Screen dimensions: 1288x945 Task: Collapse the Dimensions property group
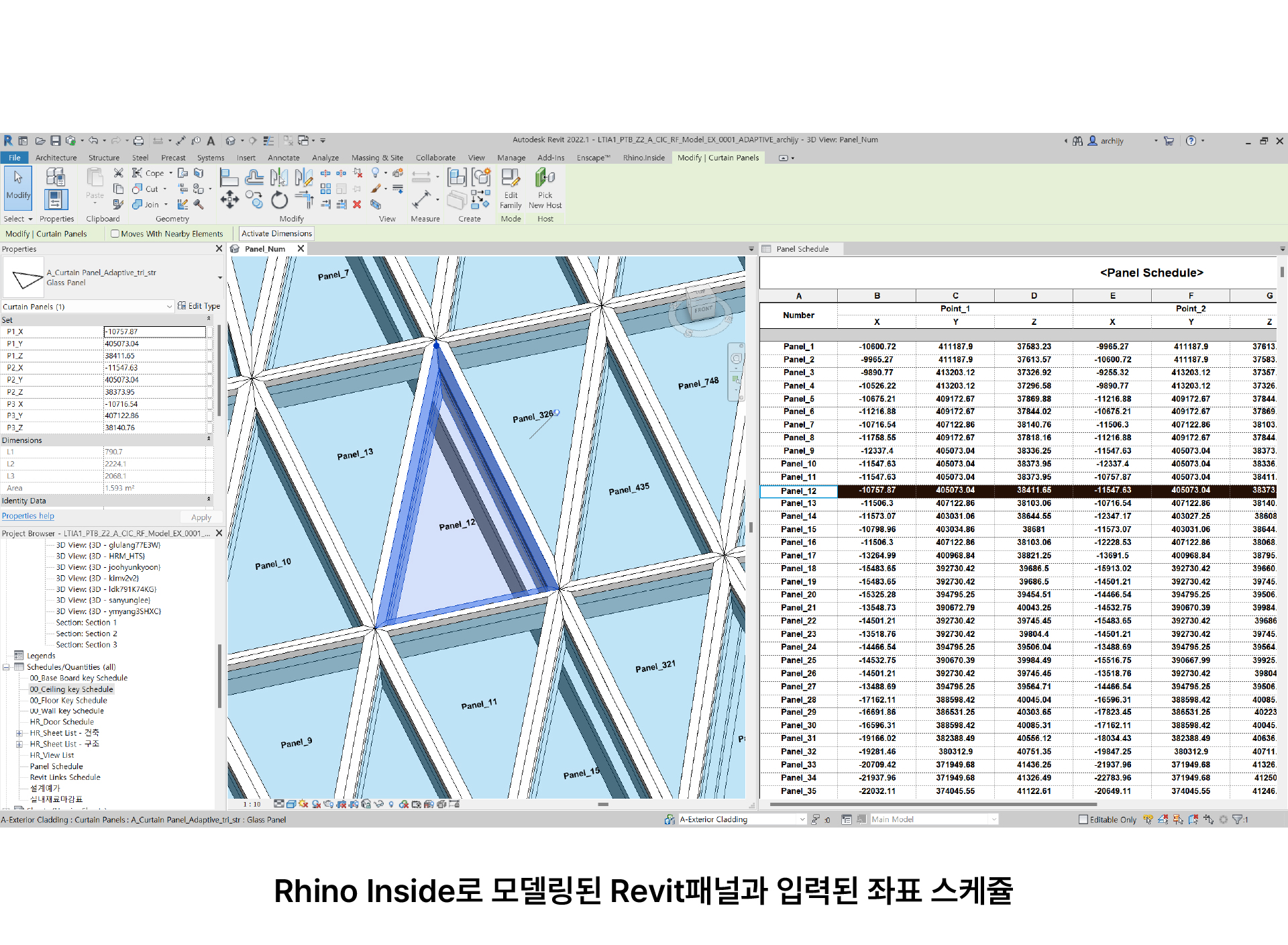pyautogui.click(x=209, y=439)
